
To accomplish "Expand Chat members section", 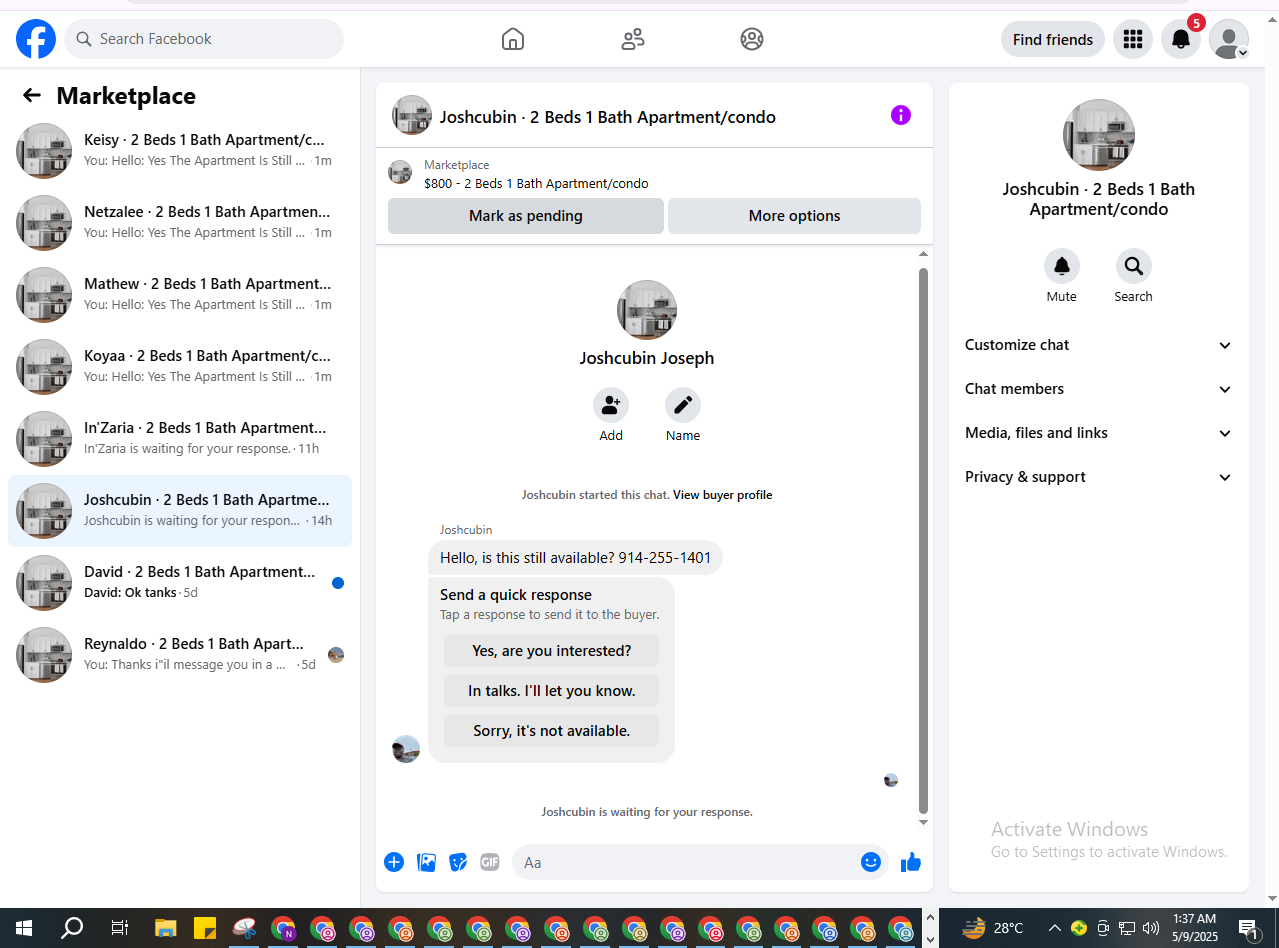I will tap(1098, 389).
